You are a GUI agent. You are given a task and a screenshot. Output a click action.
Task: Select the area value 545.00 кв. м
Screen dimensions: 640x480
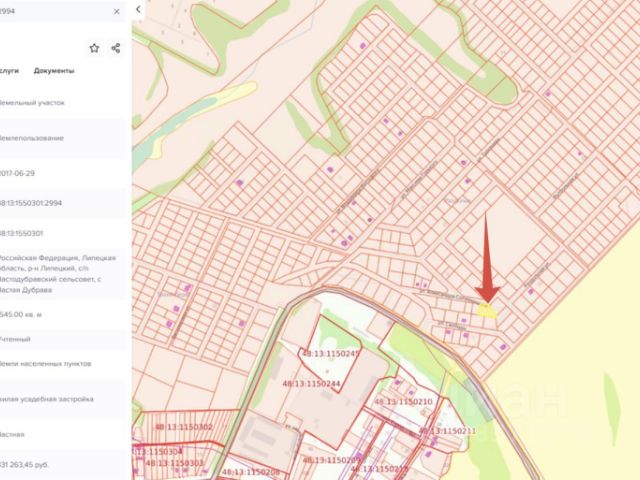tap(20, 315)
